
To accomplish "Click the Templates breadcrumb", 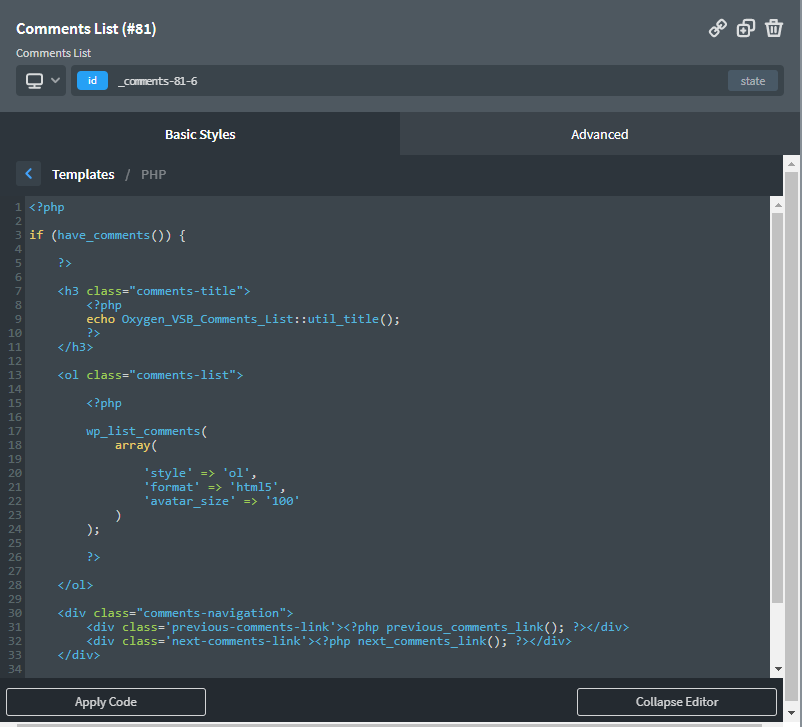I will coord(83,174).
